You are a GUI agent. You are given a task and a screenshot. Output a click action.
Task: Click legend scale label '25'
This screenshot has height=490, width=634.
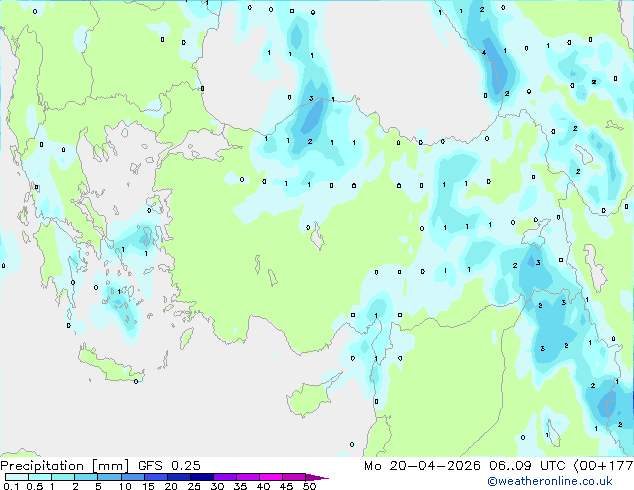tap(194, 486)
